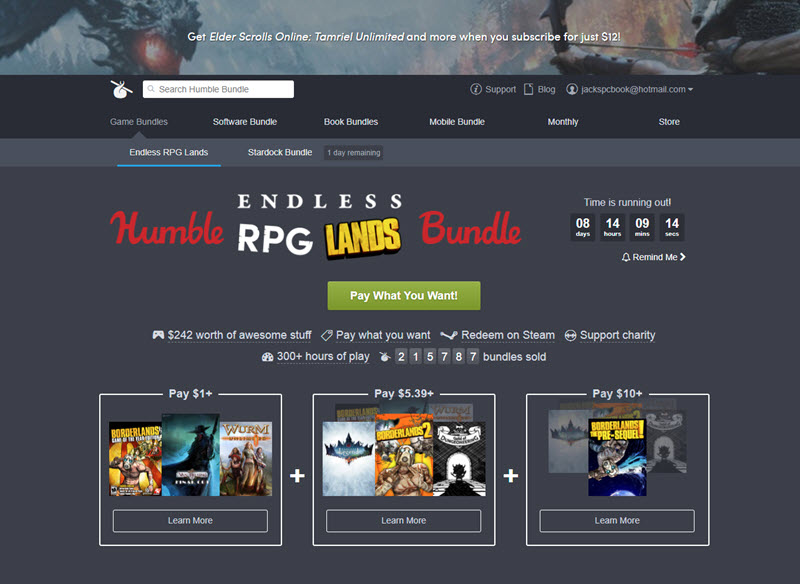Click the Endless Legend cover in Pay $5.39+
Screen dimensions: 800x584
(x=349, y=459)
